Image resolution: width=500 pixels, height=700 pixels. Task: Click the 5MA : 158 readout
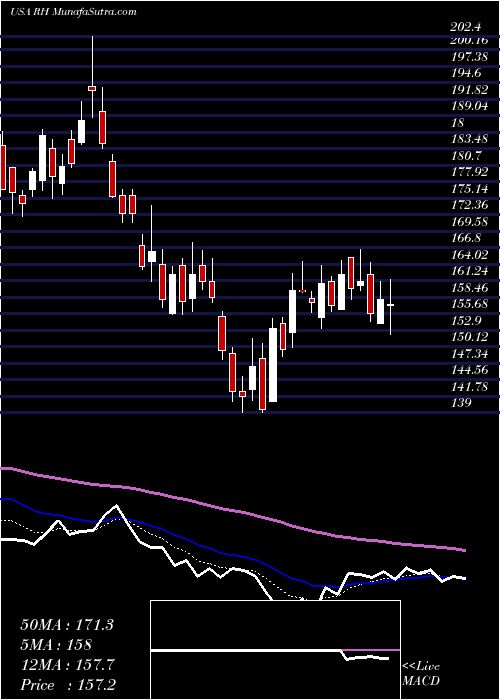click(56, 645)
